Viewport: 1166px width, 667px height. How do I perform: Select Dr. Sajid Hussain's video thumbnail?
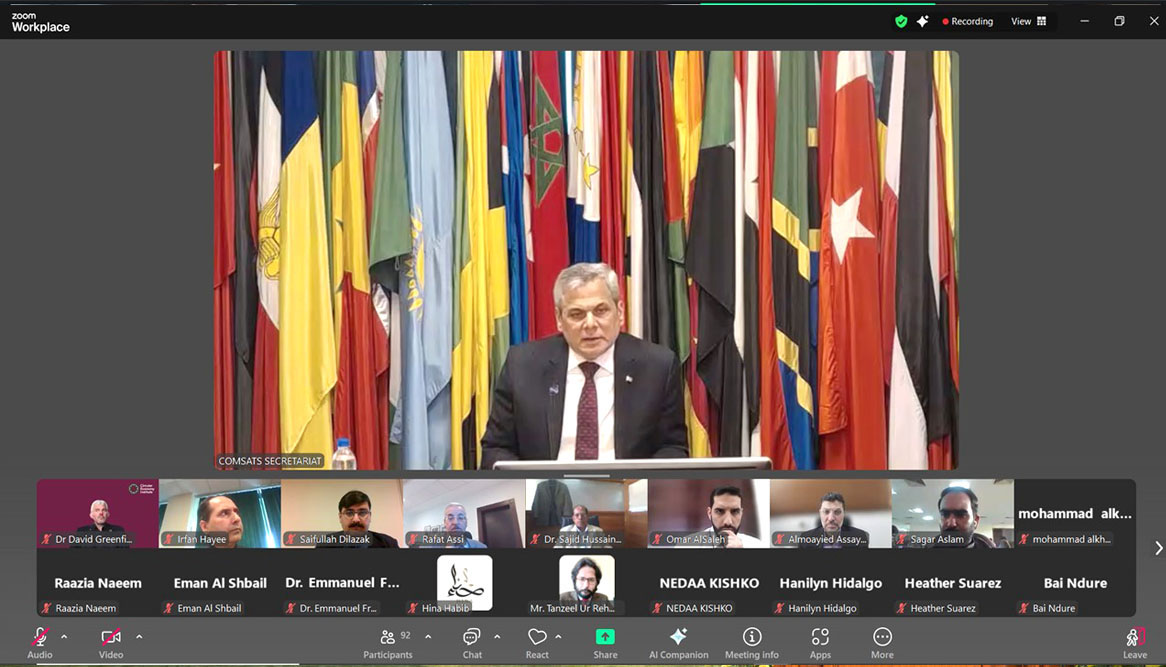(587, 514)
